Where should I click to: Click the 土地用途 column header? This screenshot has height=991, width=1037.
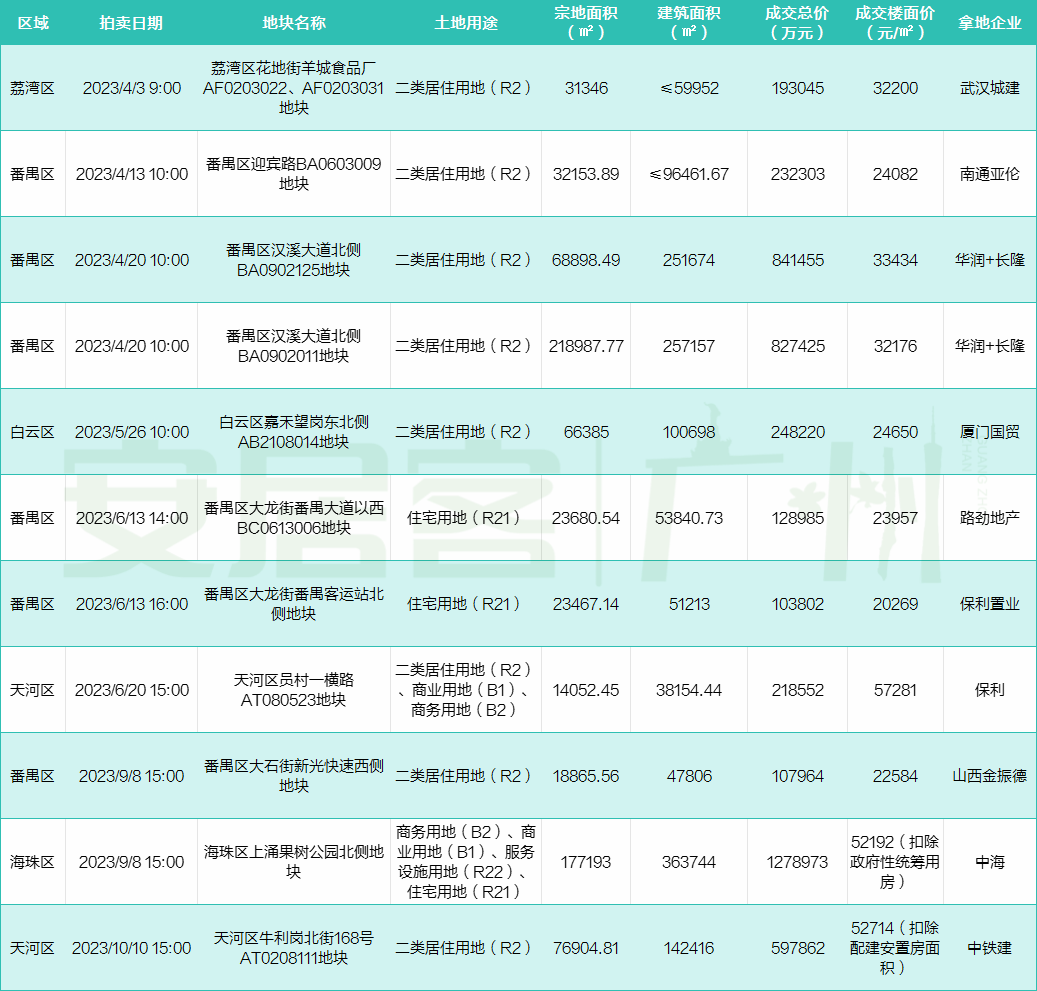466,22
